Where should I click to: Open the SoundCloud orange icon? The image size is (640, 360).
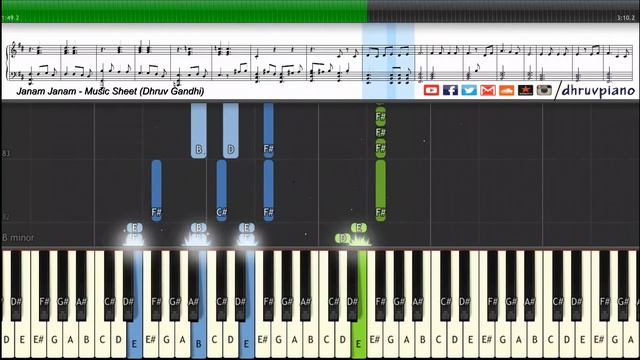tap(507, 90)
